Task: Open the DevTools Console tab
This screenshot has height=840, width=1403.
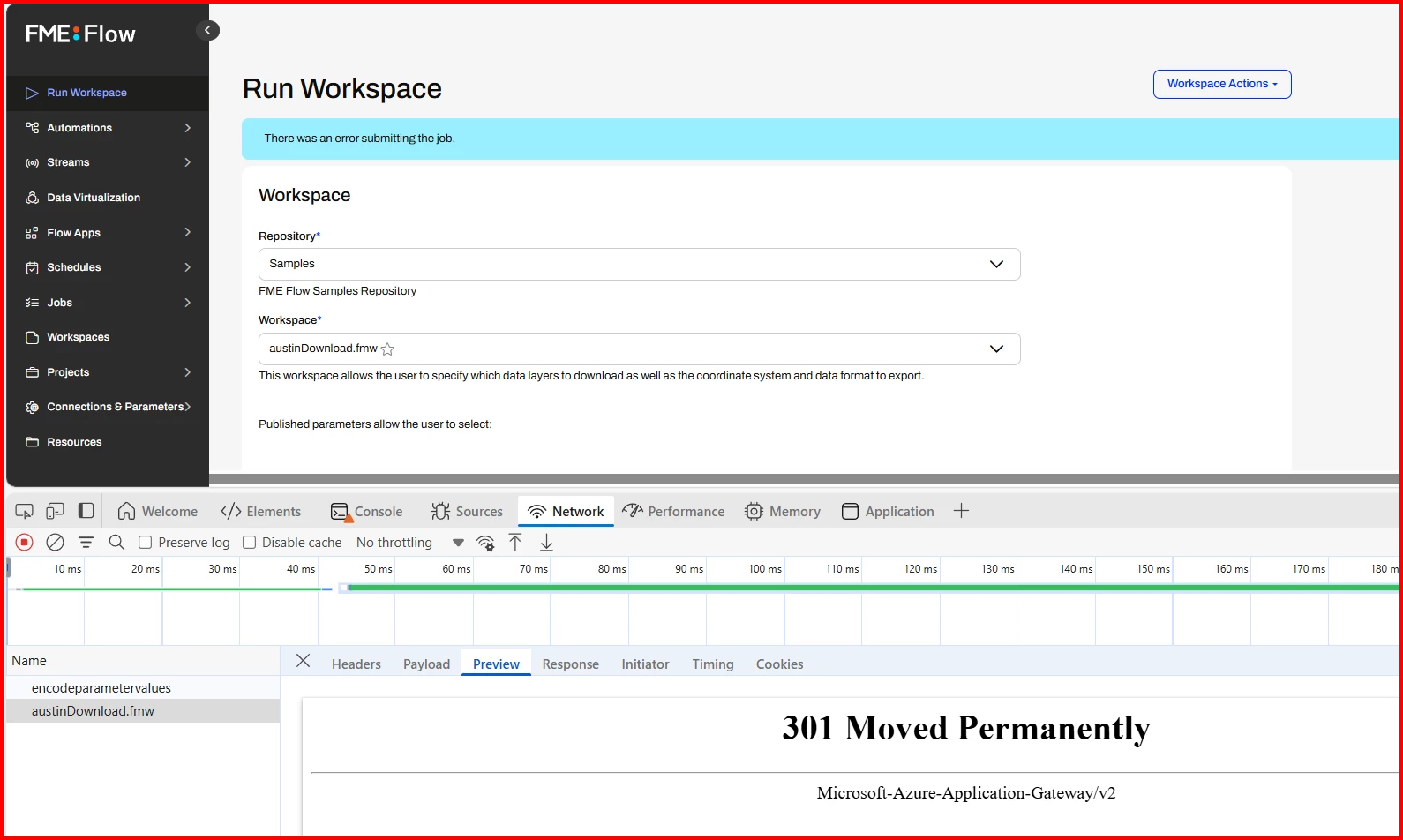Action: point(367,511)
